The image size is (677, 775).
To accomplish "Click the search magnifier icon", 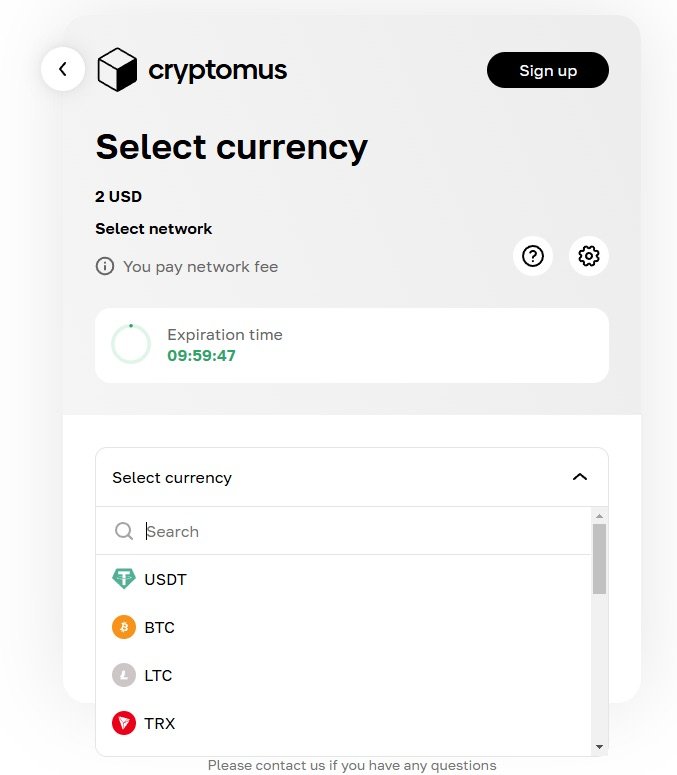I will (x=124, y=531).
